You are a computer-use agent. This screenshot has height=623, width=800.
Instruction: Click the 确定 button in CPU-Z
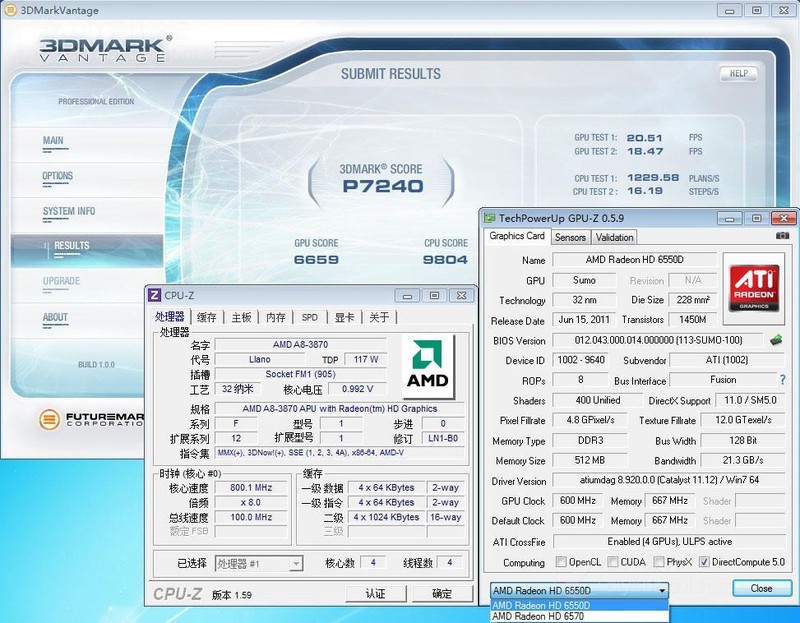point(442,593)
